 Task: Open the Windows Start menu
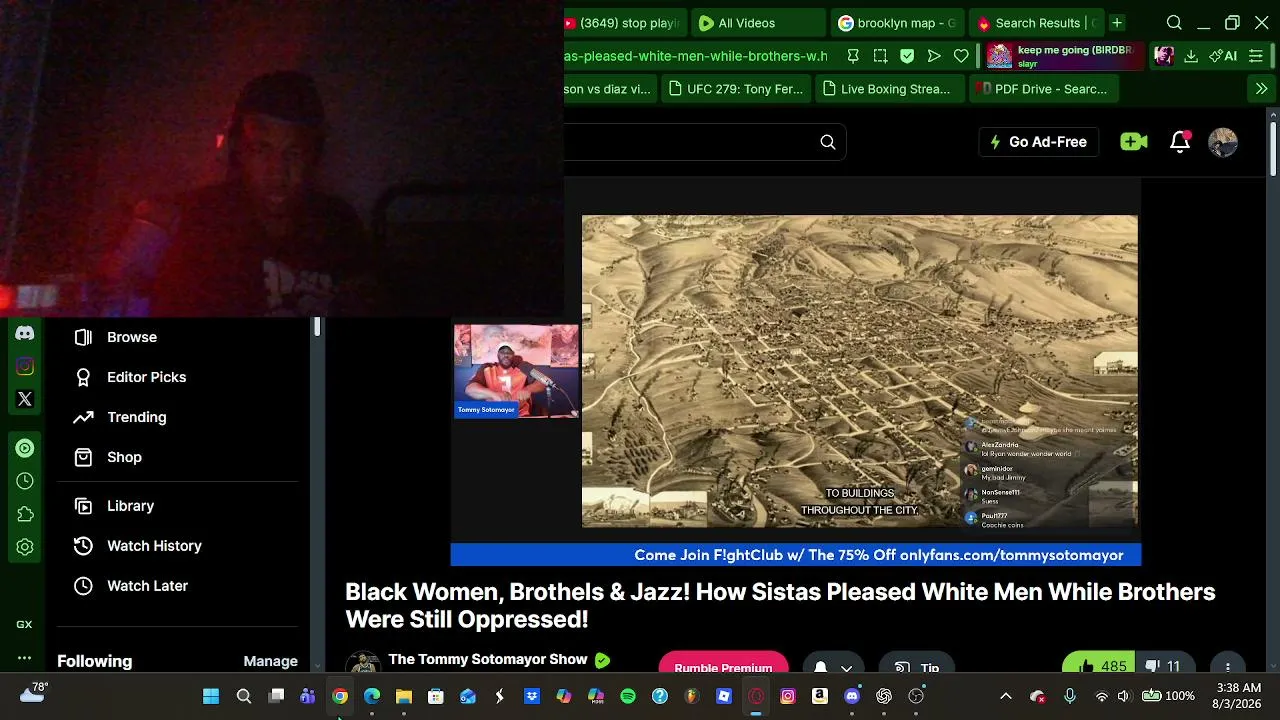211,696
